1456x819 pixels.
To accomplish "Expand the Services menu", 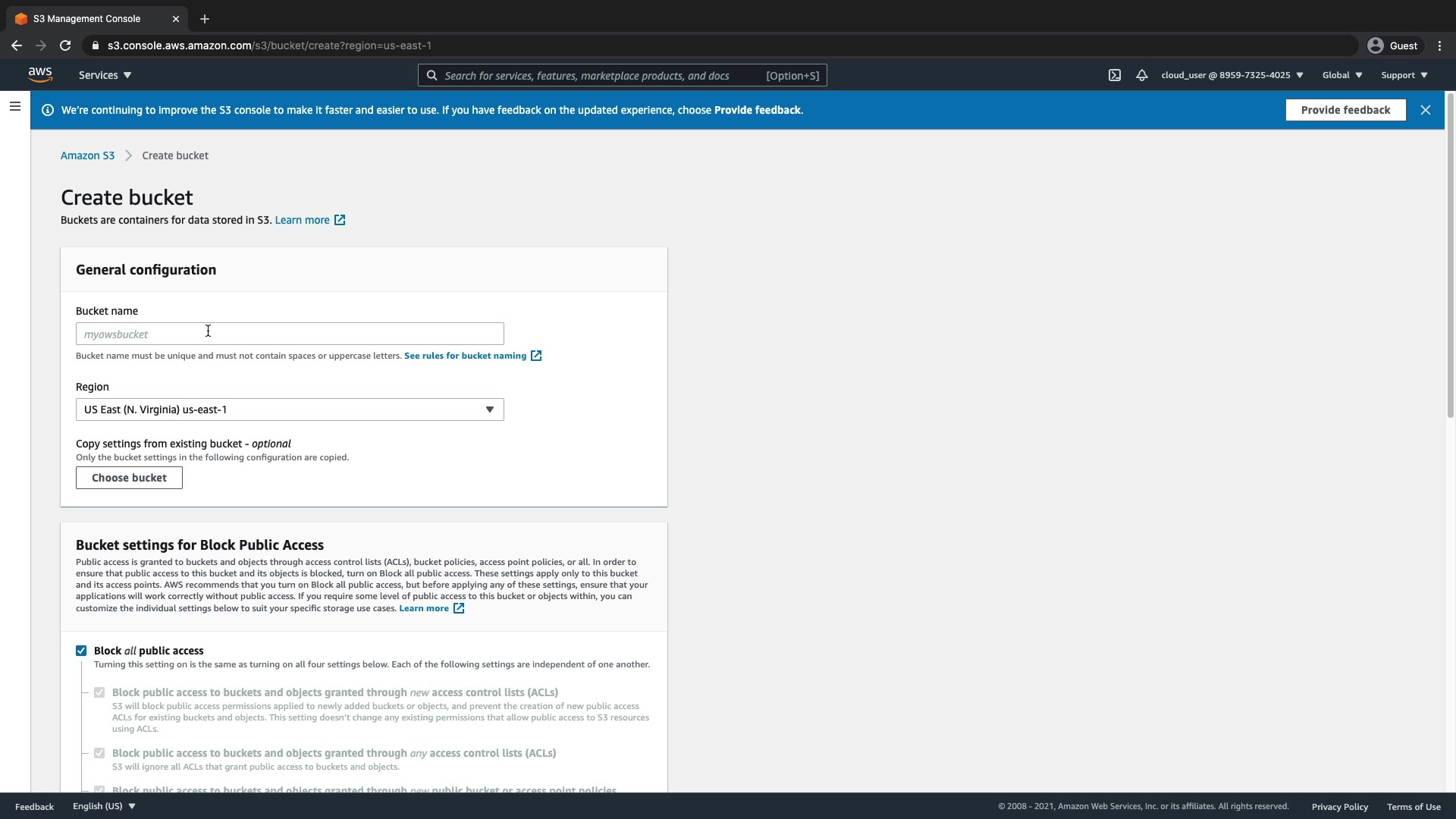I will click(105, 75).
